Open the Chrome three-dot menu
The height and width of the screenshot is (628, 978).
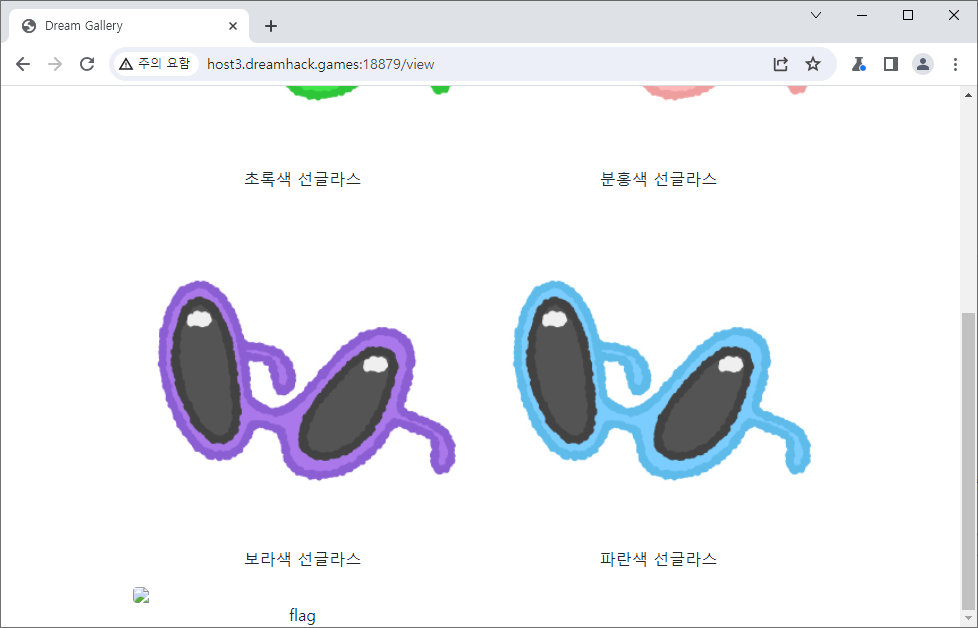click(955, 64)
